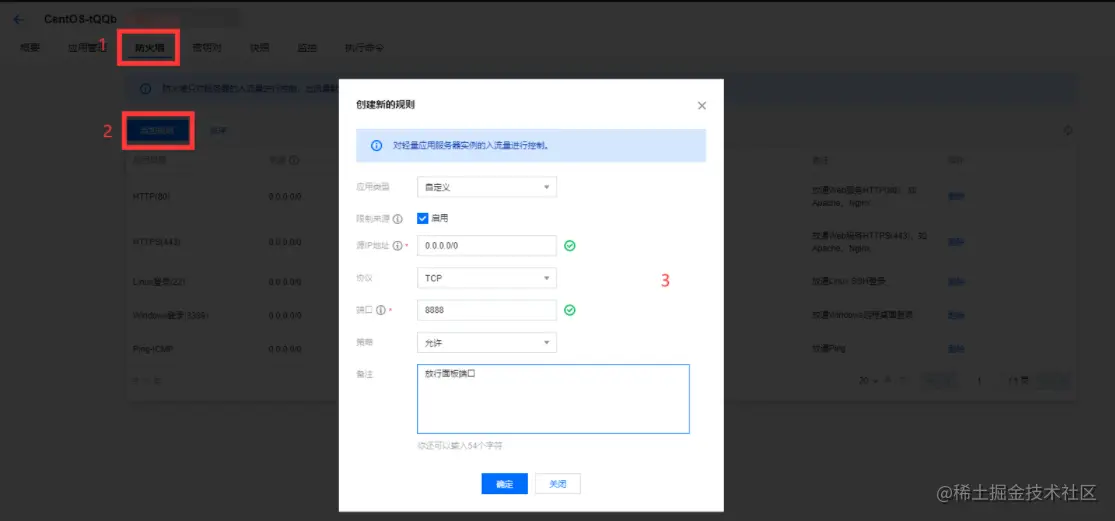Open the 策略 dropdown showing 允许
Image resolution: width=1115 pixels, height=521 pixels.
point(486,343)
